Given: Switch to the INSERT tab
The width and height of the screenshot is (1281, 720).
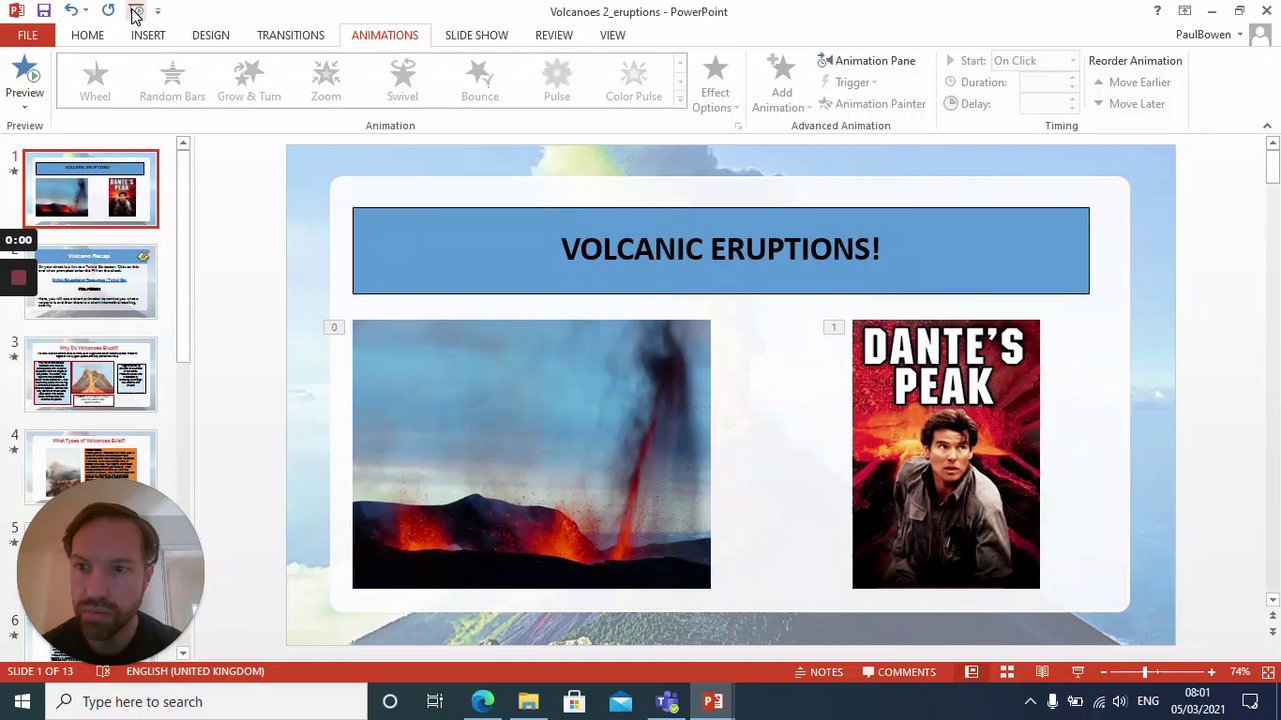Looking at the screenshot, I should [x=148, y=35].
